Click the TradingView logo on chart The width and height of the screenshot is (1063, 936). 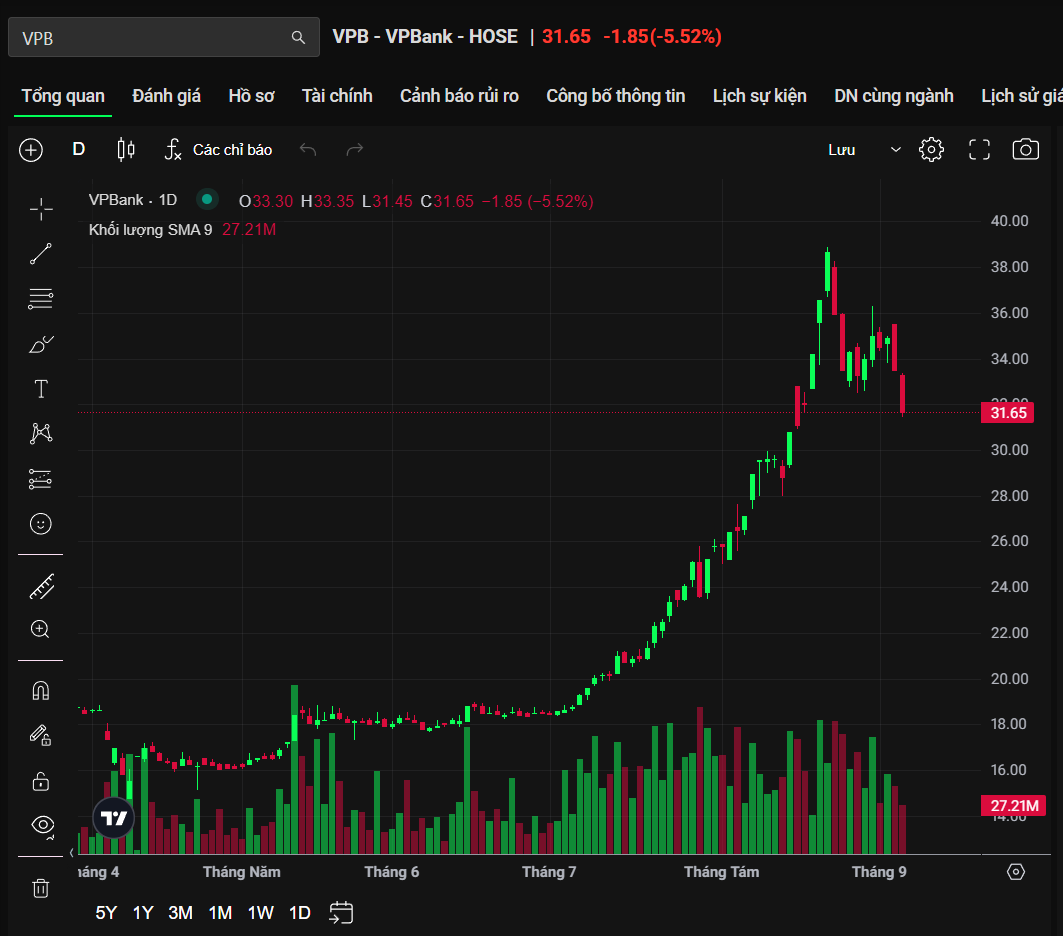pyautogui.click(x=113, y=817)
